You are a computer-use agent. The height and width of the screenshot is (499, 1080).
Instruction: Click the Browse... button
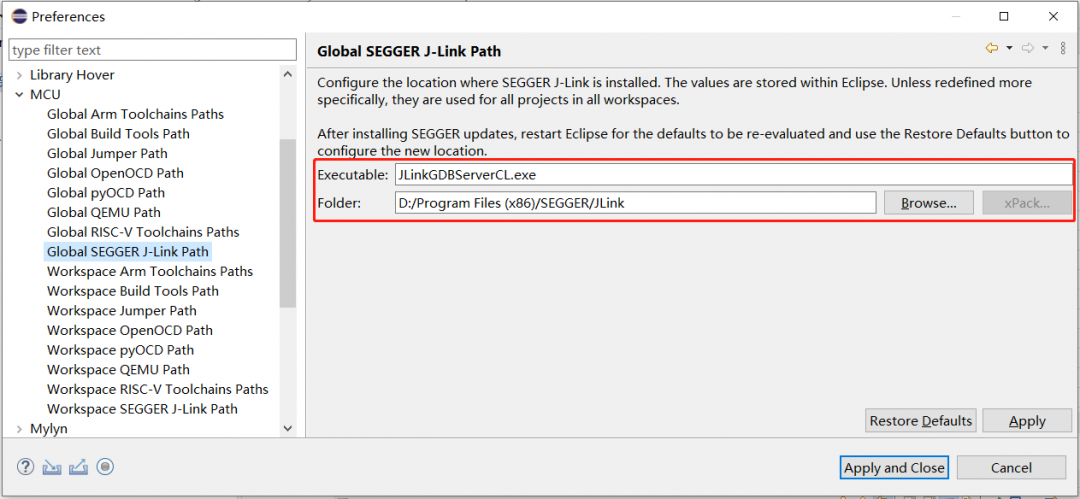tap(928, 203)
